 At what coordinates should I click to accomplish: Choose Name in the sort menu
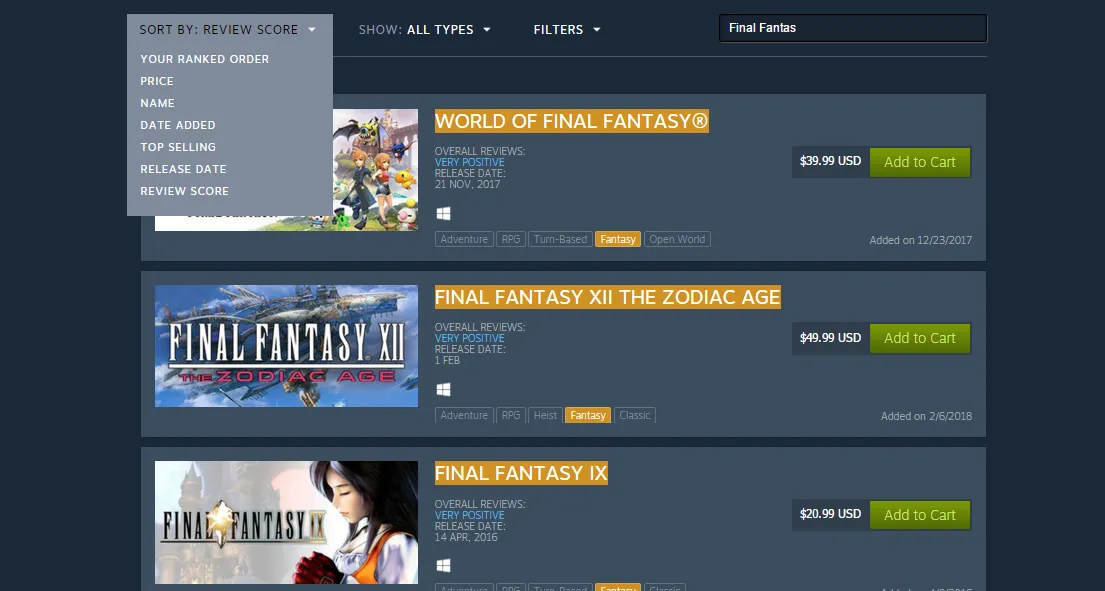pos(157,103)
